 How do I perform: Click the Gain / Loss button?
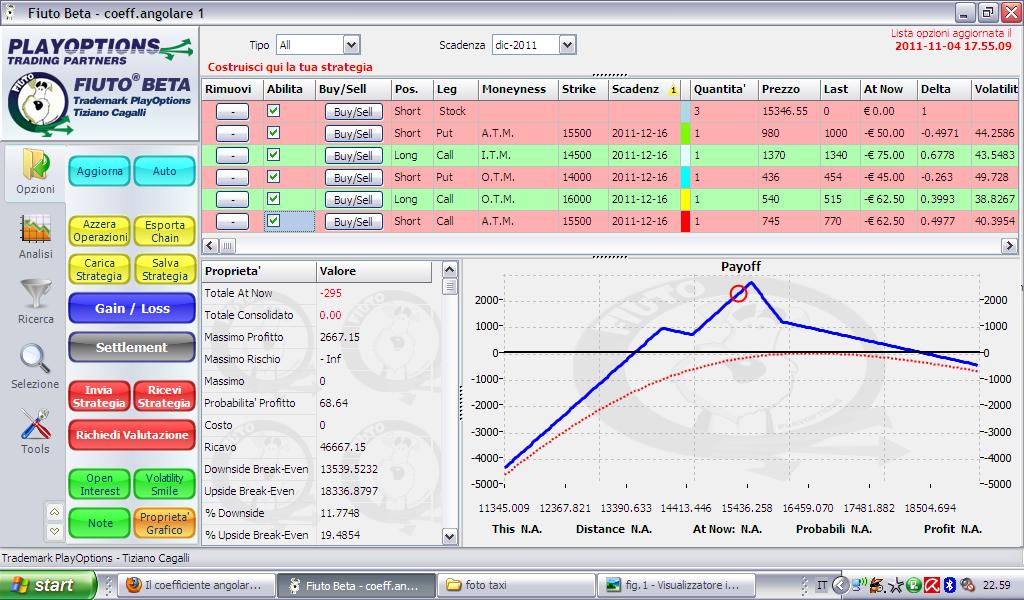coord(132,308)
